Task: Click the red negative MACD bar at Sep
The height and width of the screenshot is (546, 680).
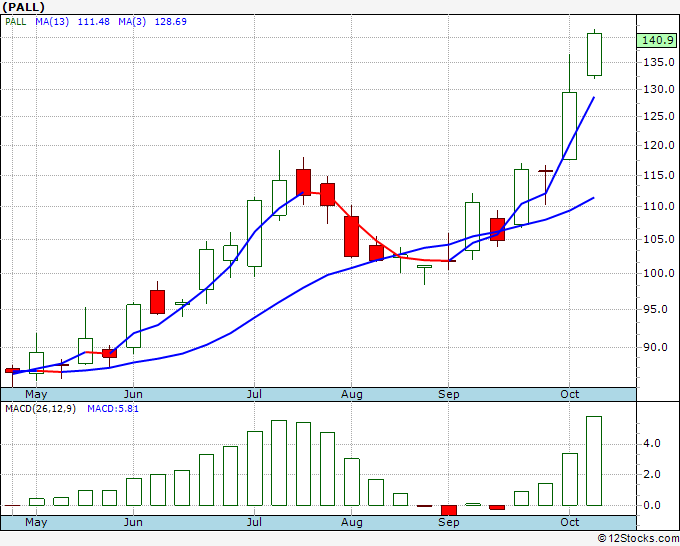Action: 449,510
